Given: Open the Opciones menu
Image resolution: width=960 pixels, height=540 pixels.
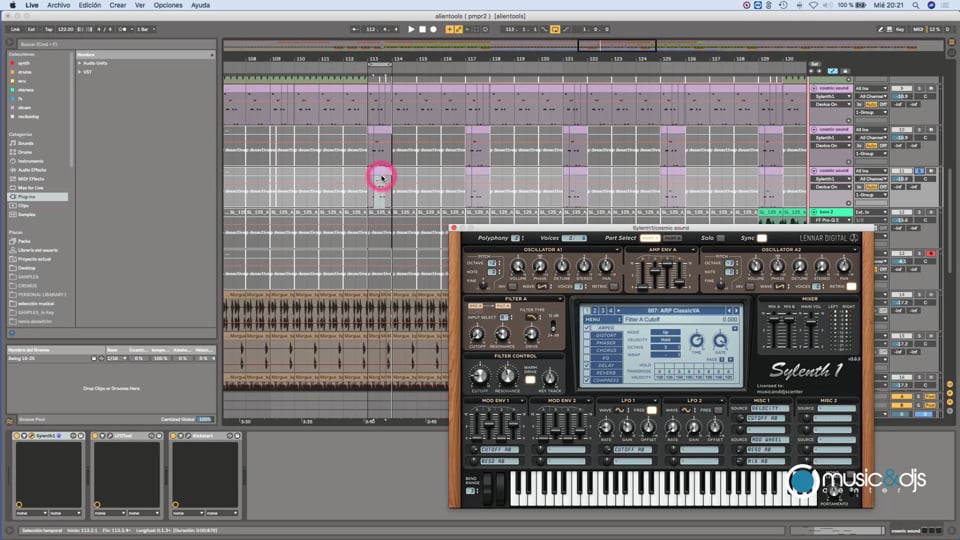Looking at the screenshot, I should pos(168,5).
